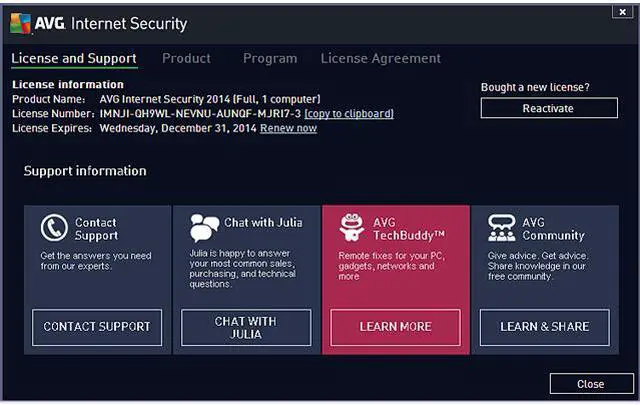This screenshot has width=640, height=405.
Task: Click the copy to clipboard link
Action: [x=349, y=114]
